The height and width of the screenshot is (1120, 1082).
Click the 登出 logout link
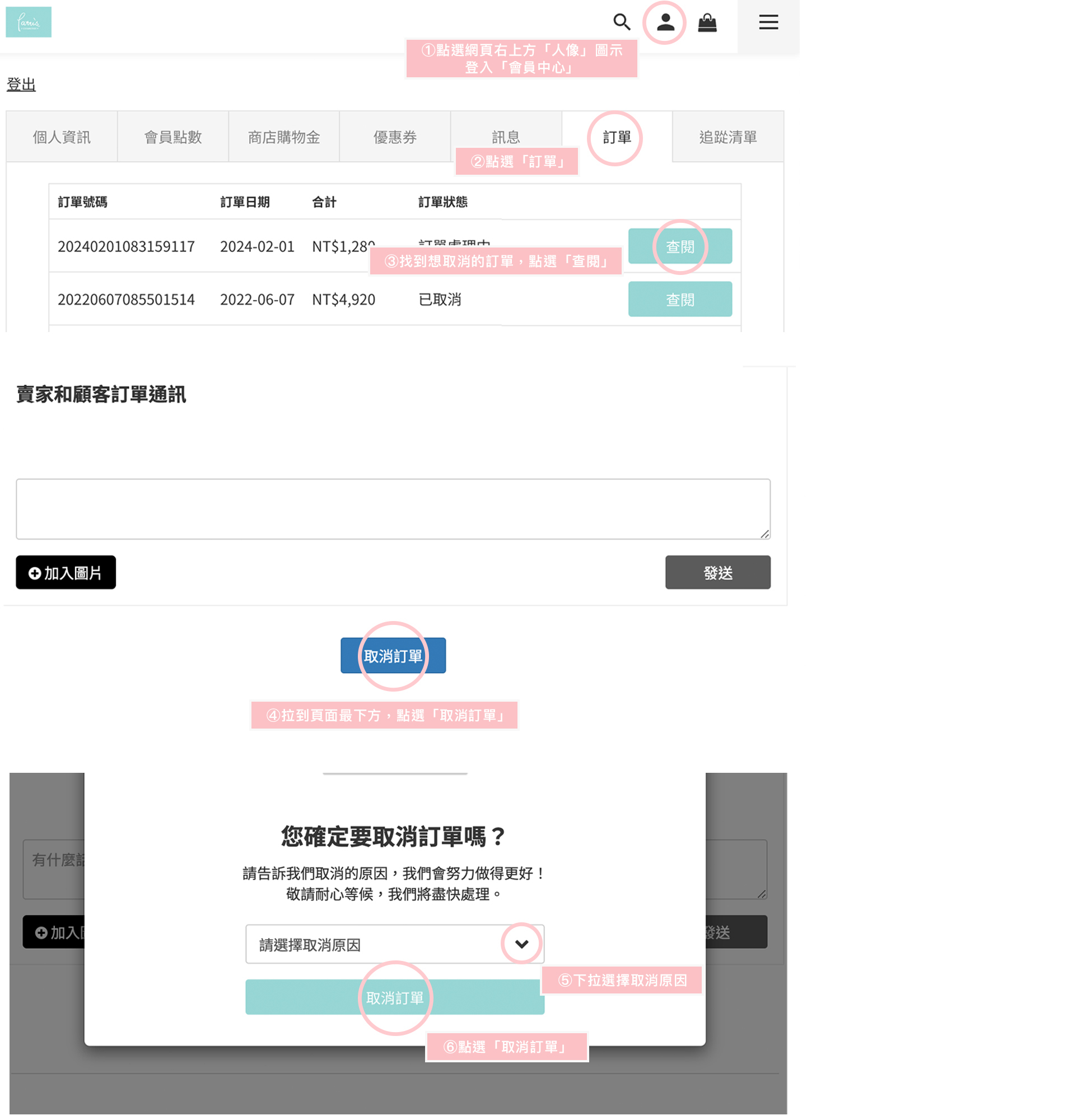pyautogui.click(x=21, y=85)
